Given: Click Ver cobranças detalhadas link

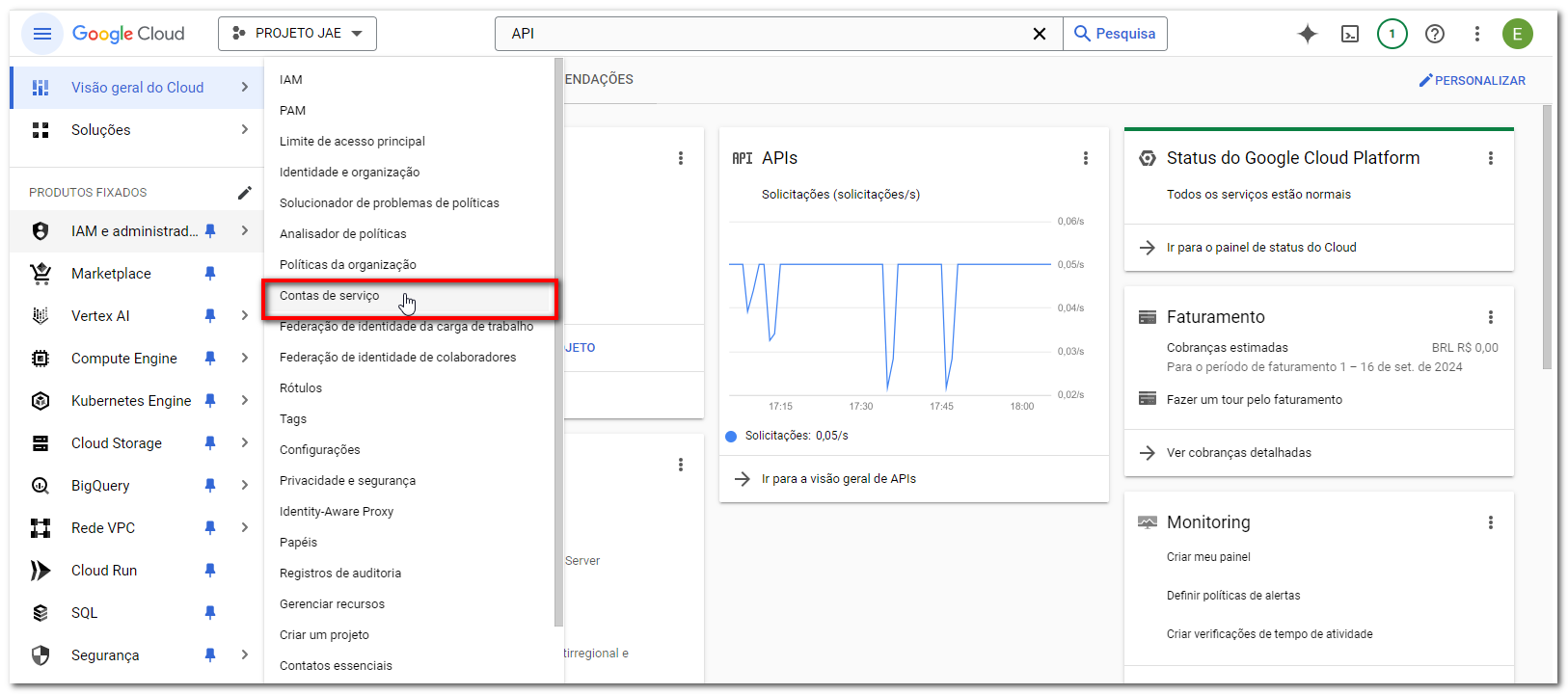Looking at the screenshot, I should 1239,453.
